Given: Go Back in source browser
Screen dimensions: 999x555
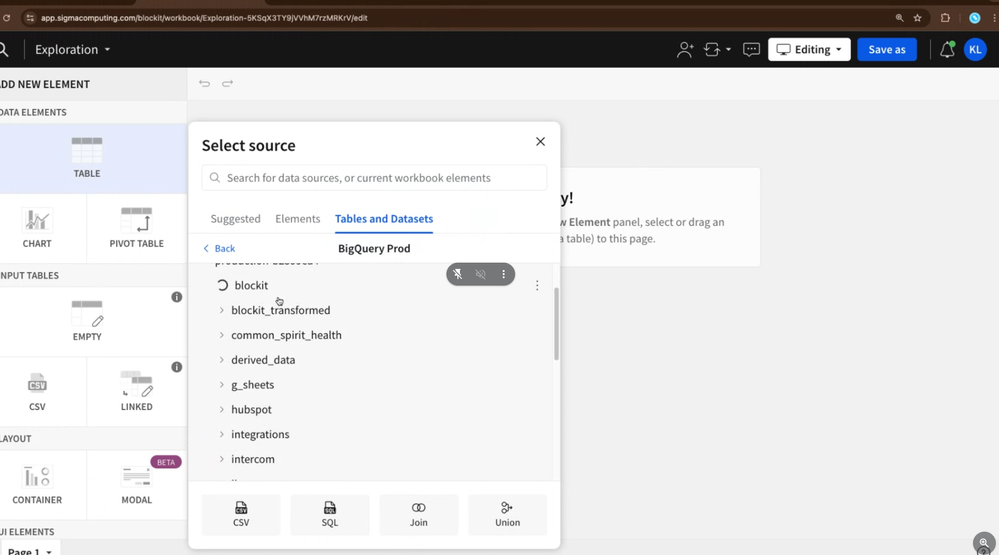Looking at the screenshot, I should (219, 249).
